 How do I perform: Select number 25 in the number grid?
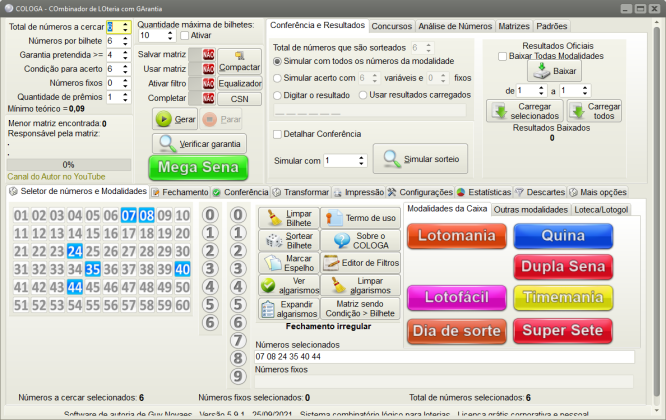pyautogui.click(x=93, y=251)
